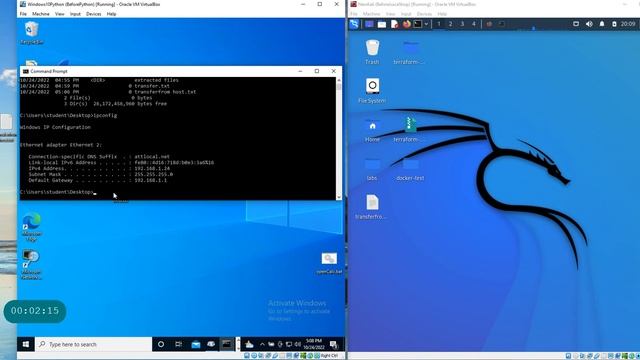Click the Windows tray network icon
The width and height of the screenshot is (640, 360).
(289, 344)
